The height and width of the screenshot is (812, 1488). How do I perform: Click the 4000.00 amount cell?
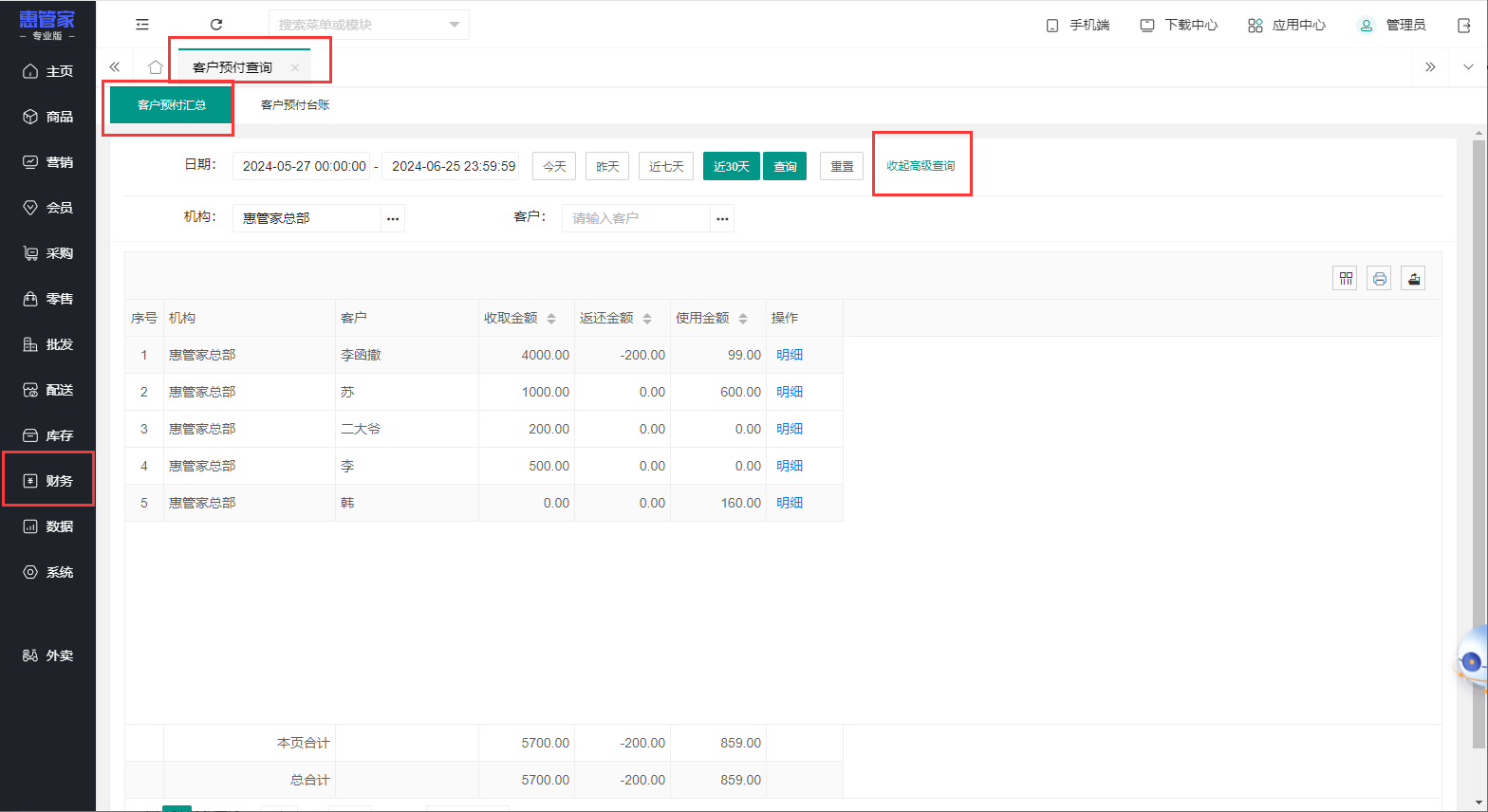527,355
